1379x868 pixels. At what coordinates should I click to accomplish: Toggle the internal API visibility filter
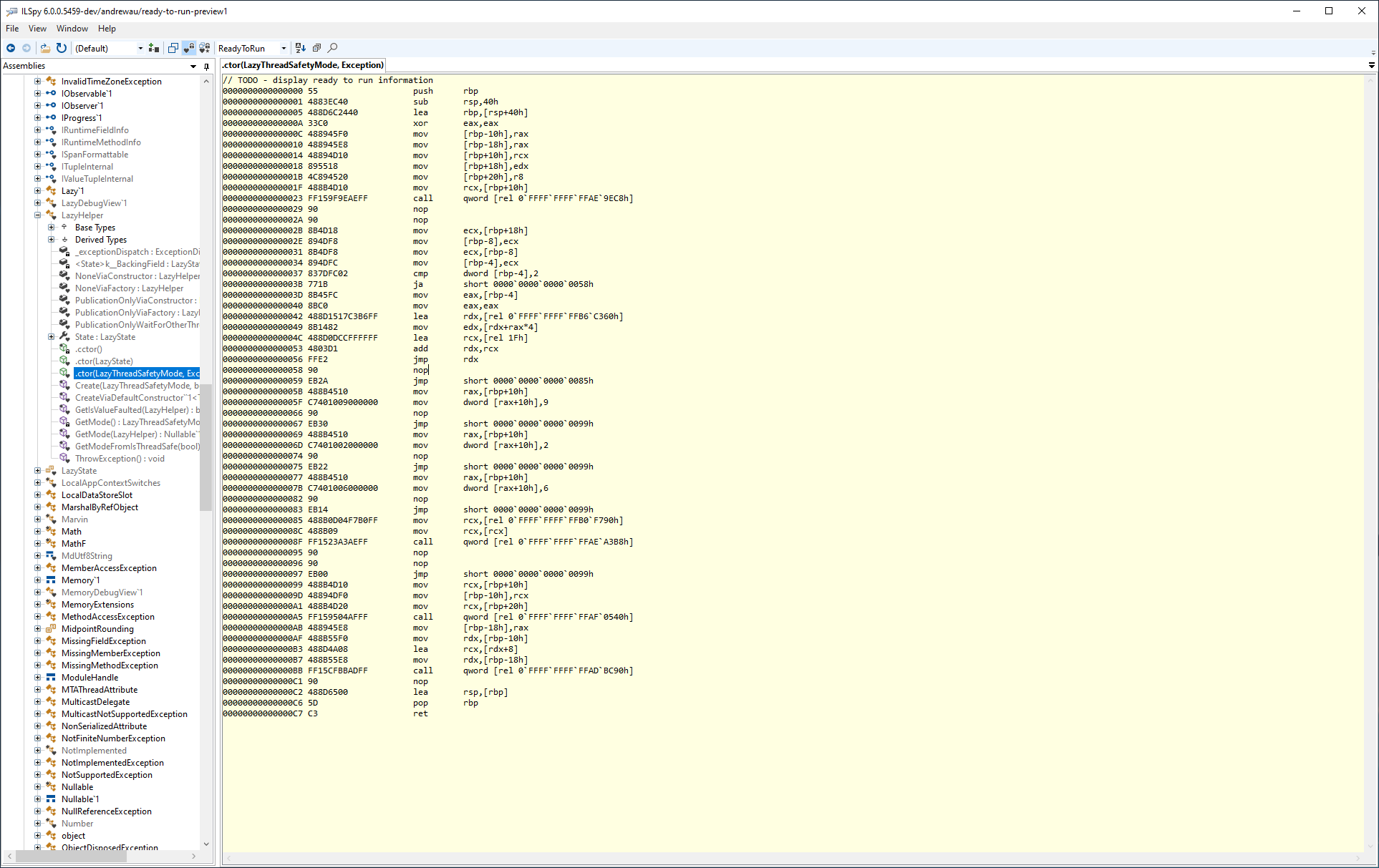click(189, 48)
